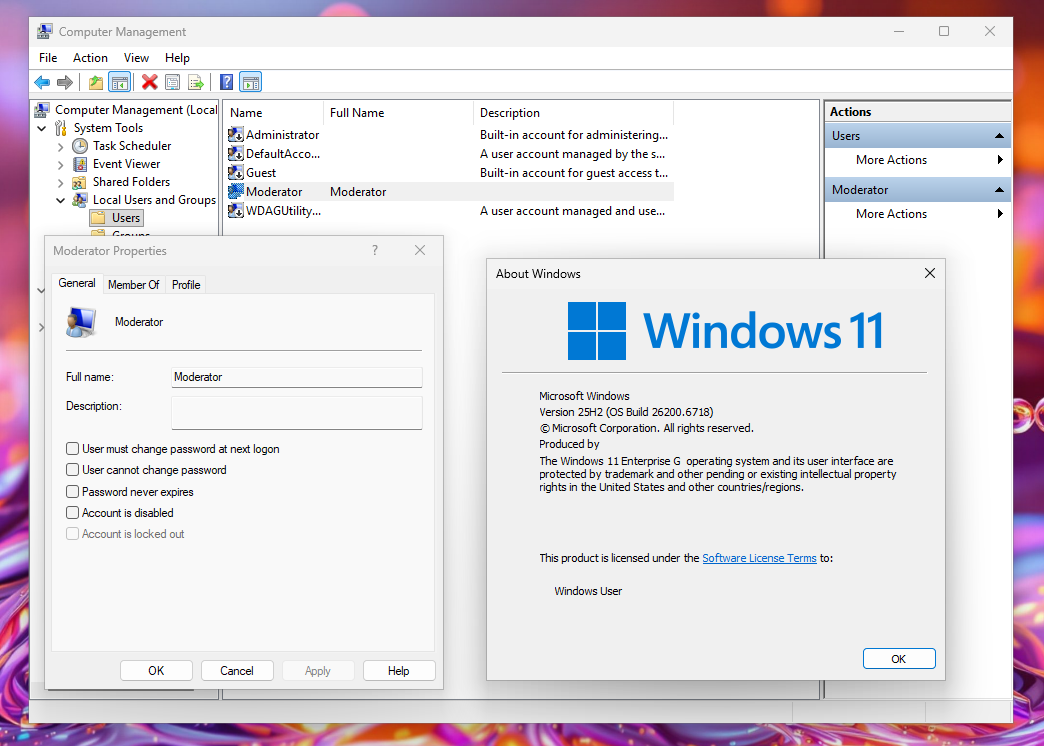This screenshot has width=1044, height=746.
Task: Switch to the General tab
Action: coord(77,283)
